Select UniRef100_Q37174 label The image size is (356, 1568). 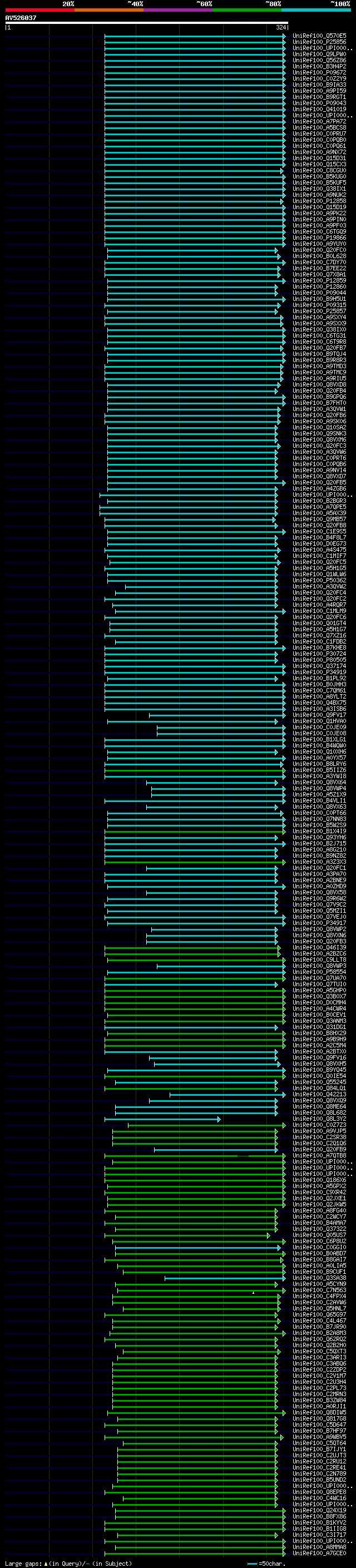(319, 666)
